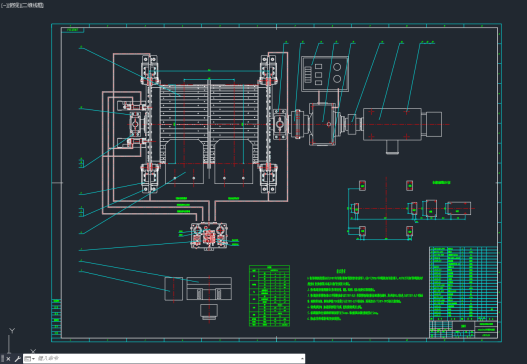This screenshot has width=527, height=364.
Task: Expand command history arrow at right end
Action: pos(302,359)
